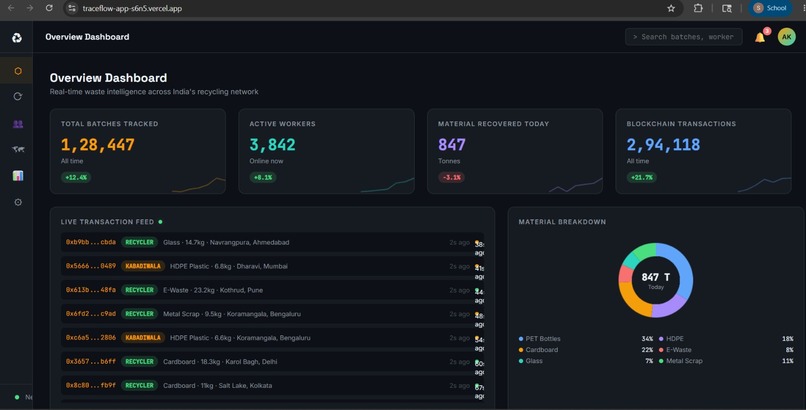
Task: Open transaction hash 0x6fd2...c9ad
Action: click(90, 313)
